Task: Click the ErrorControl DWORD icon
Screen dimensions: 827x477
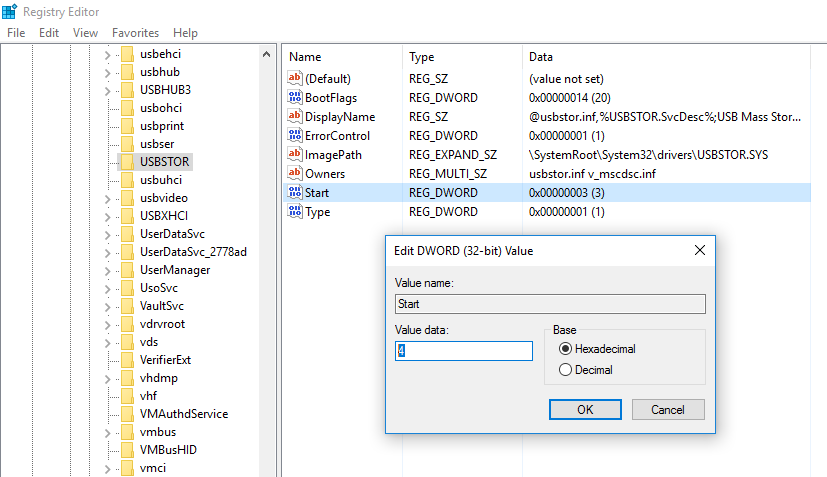Action: tap(295, 136)
